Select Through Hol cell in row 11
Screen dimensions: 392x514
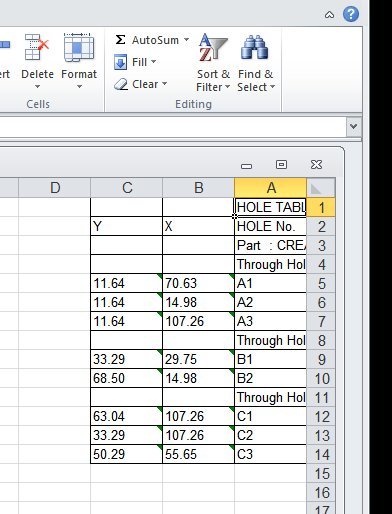pos(270,397)
